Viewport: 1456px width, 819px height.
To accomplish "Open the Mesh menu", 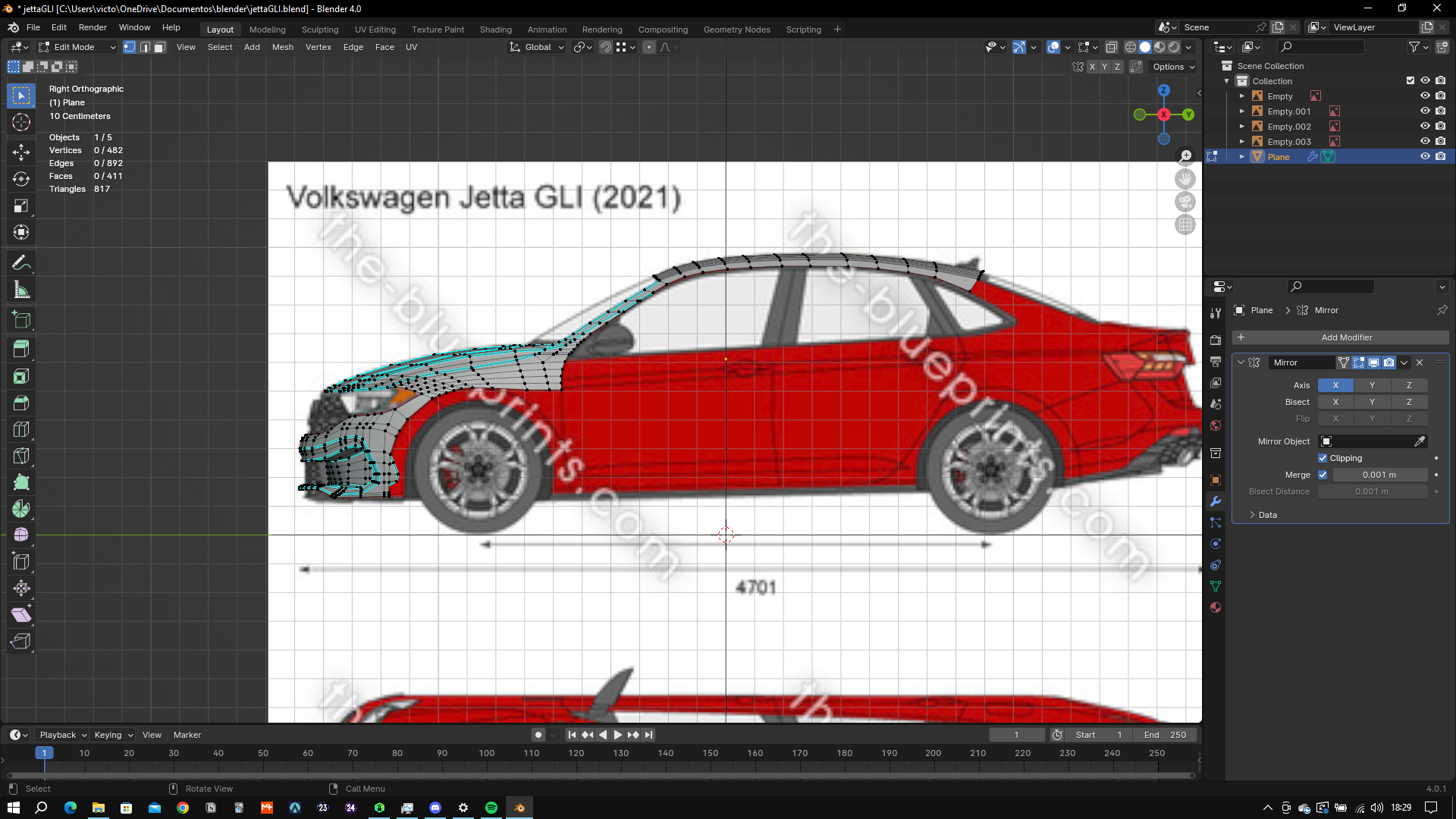I will [x=282, y=47].
